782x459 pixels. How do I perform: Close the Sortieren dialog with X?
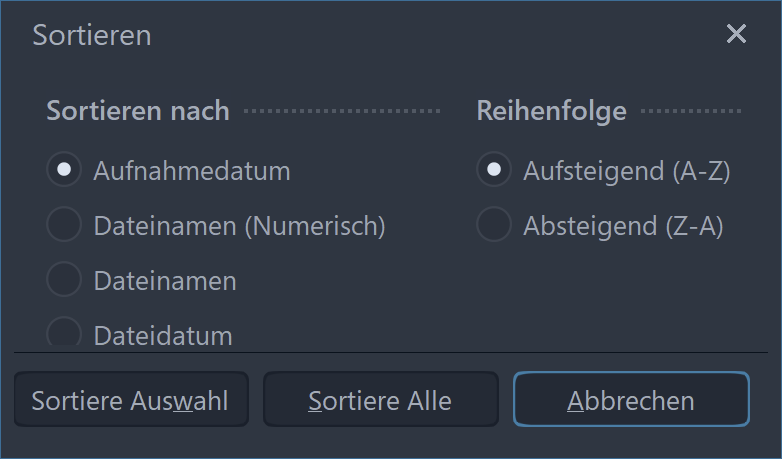point(736,35)
